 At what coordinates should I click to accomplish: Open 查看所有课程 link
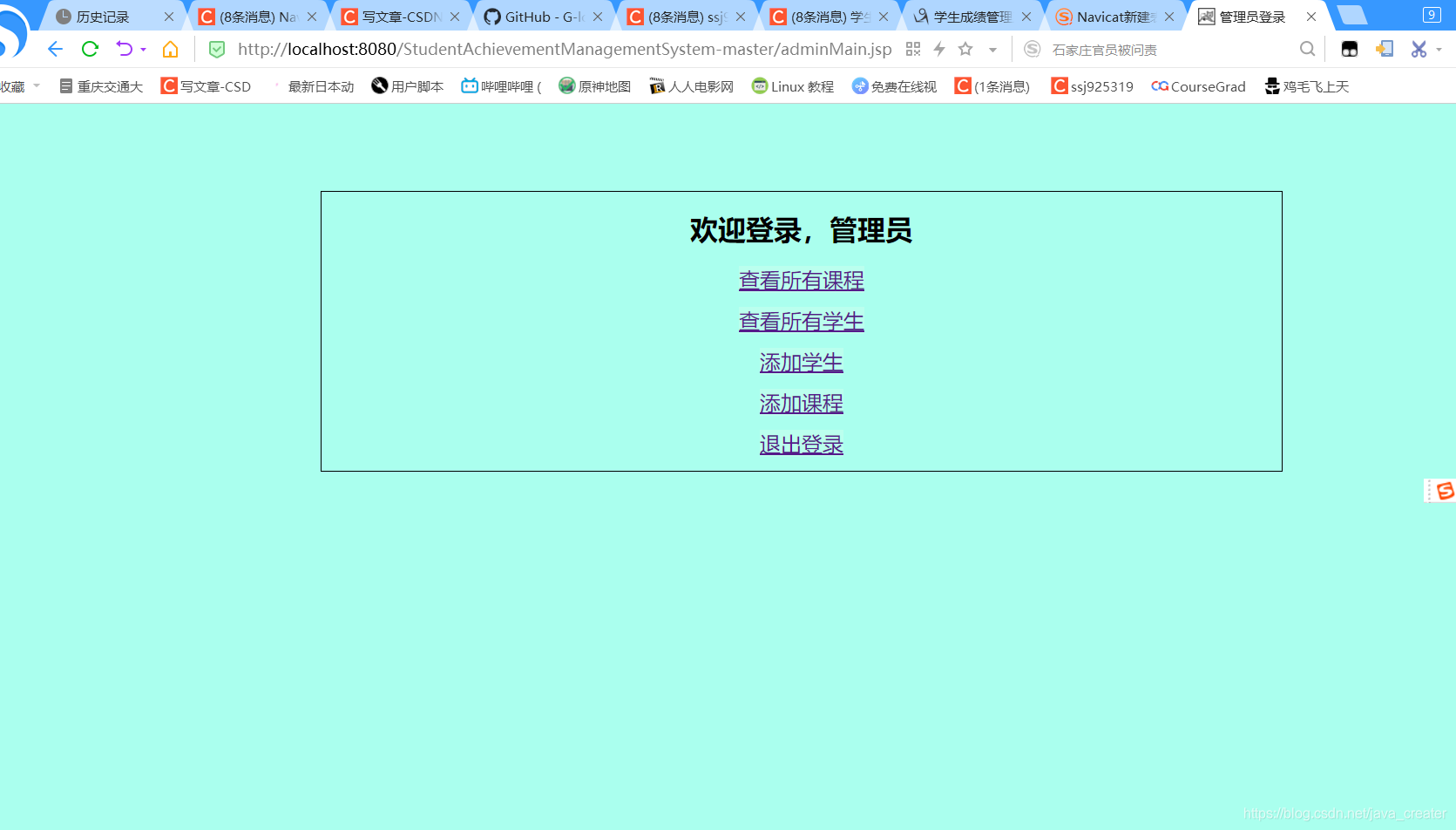tap(802, 281)
